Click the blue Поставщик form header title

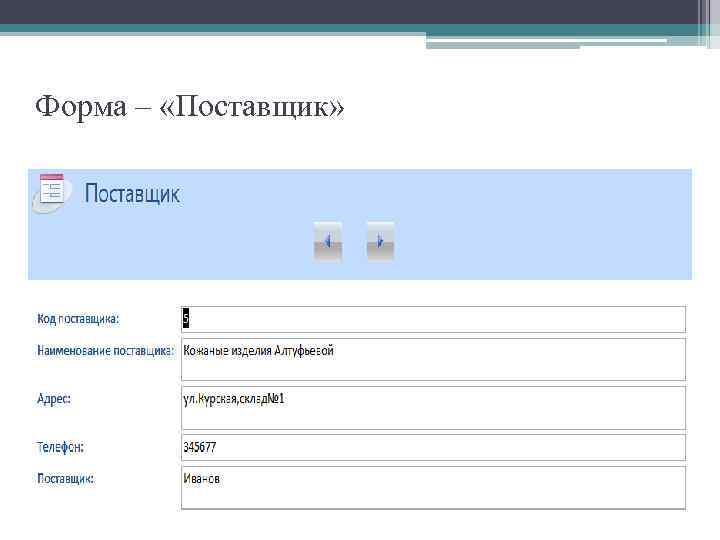coord(132,193)
